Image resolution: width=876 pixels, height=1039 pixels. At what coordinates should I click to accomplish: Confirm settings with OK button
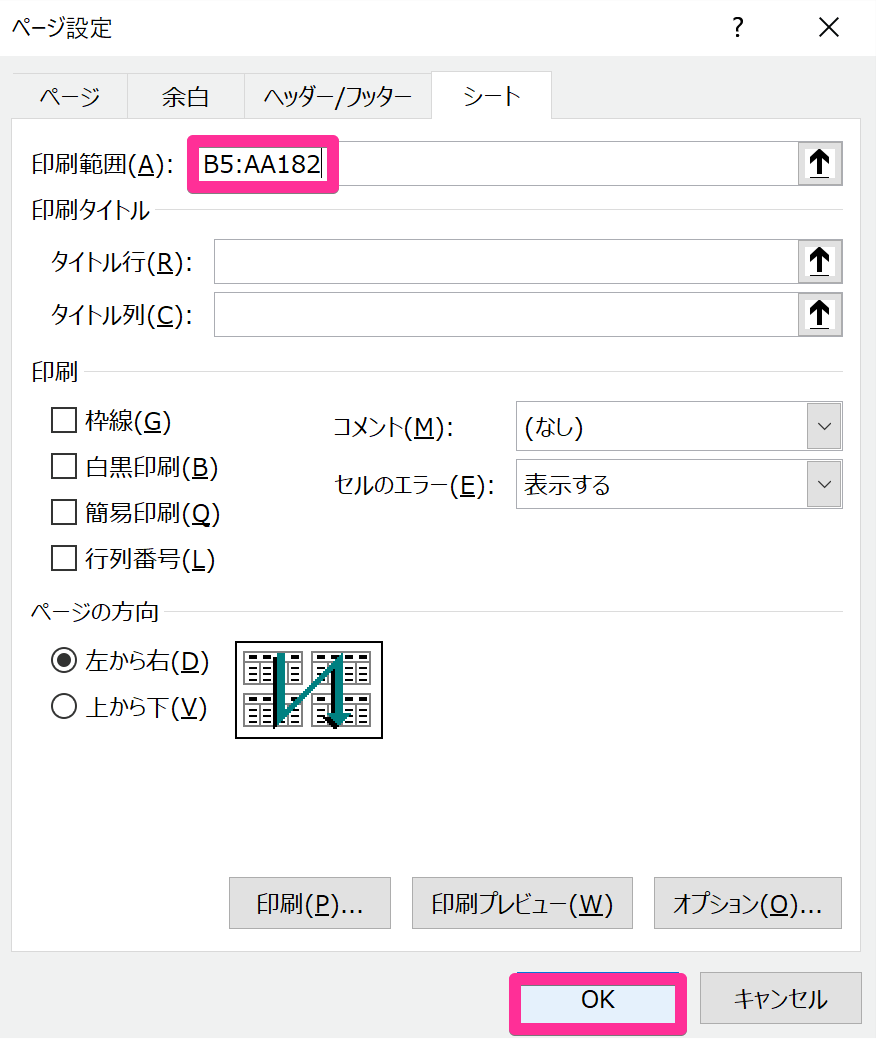598,999
